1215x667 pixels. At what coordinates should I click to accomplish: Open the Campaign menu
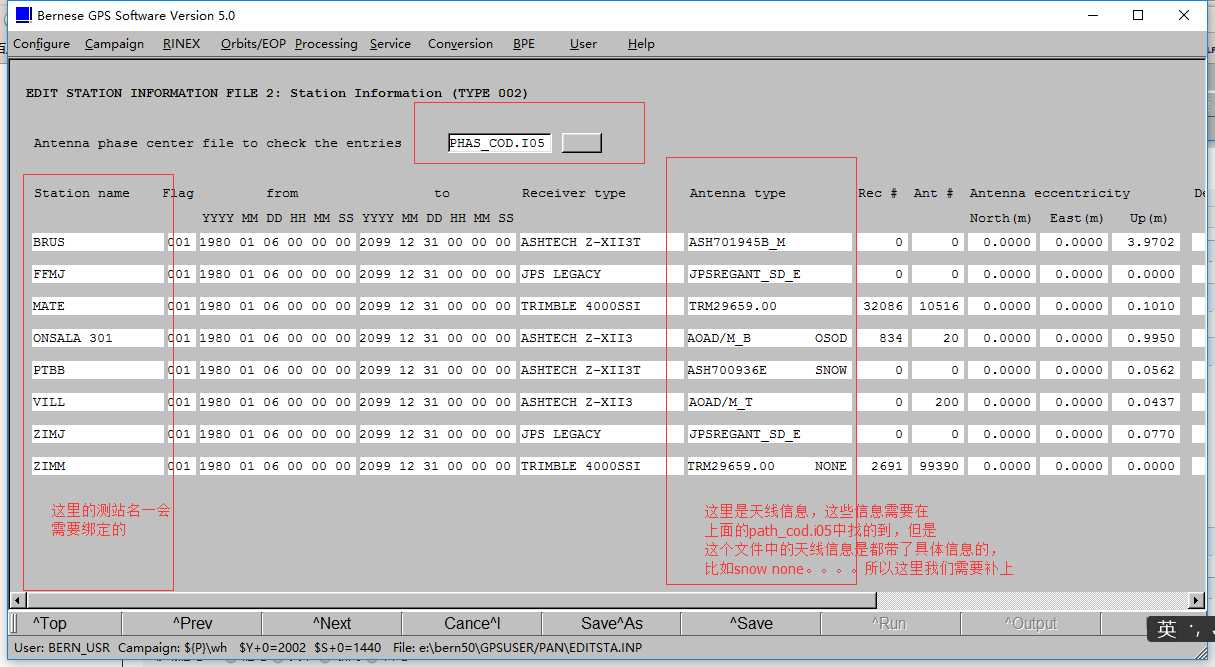click(114, 44)
